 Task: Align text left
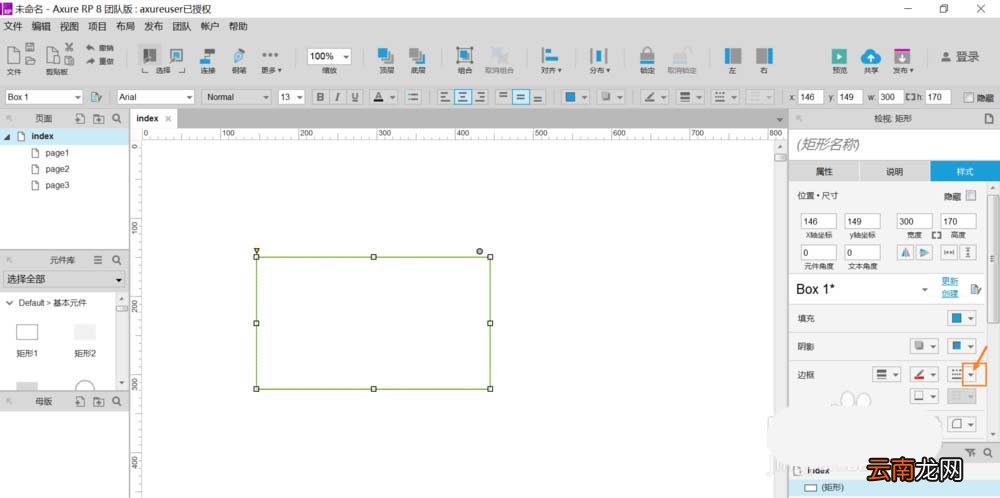click(x=445, y=97)
